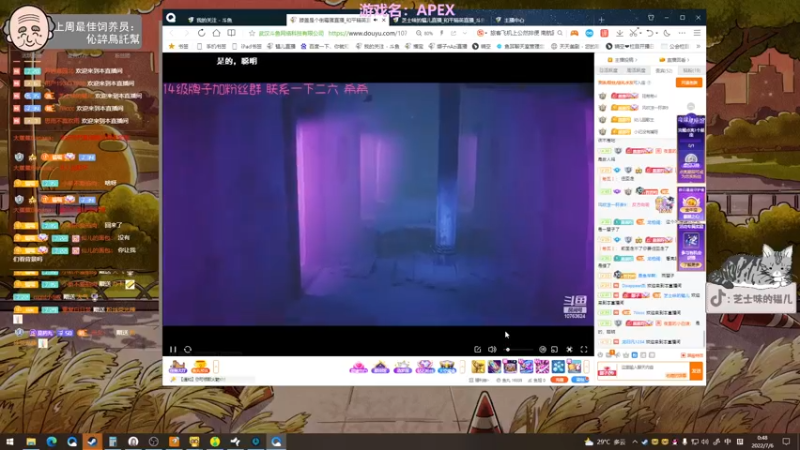The width and height of the screenshot is (800, 450).
Task: Toggle danmaku display circular icon in player
Action: click(x=542, y=349)
